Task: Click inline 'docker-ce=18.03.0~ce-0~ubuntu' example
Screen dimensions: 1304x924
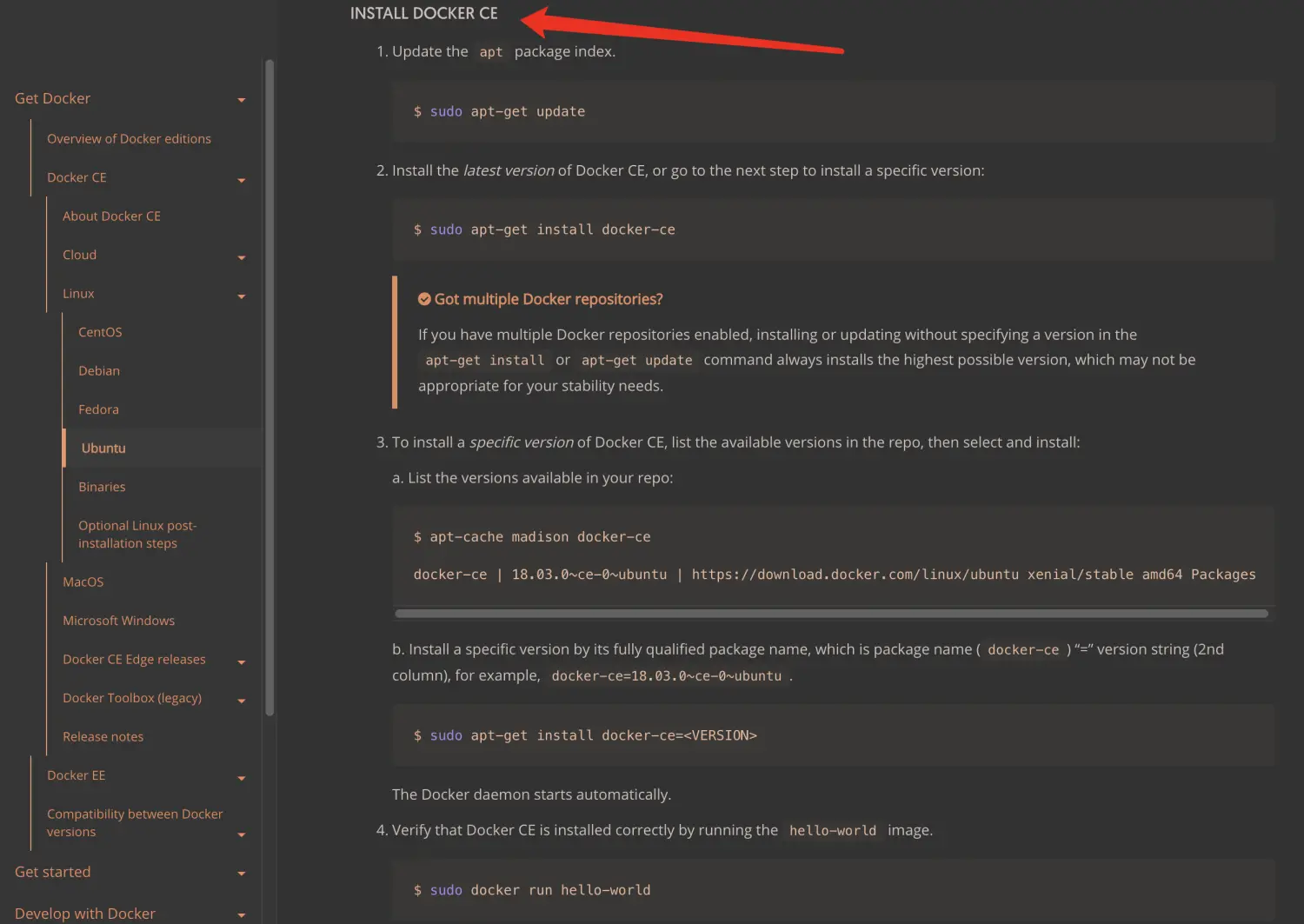Action: [667, 676]
